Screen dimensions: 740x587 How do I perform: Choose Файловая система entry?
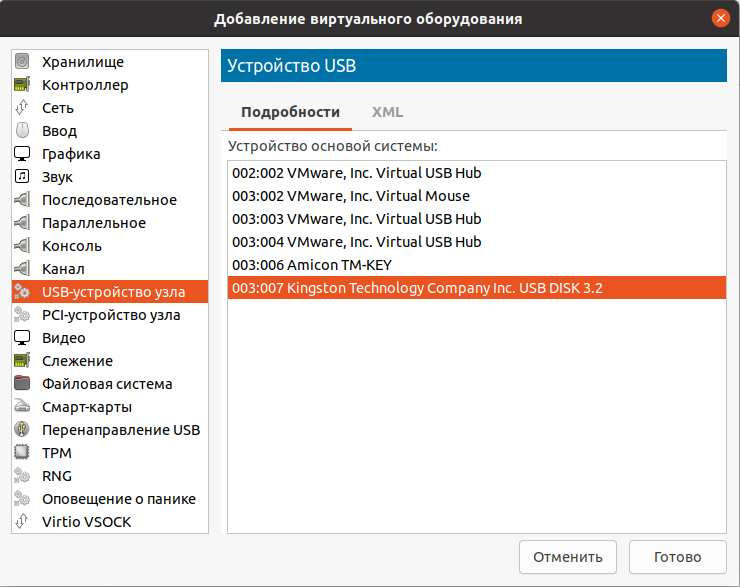pyautogui.click(x=110, y=384)
